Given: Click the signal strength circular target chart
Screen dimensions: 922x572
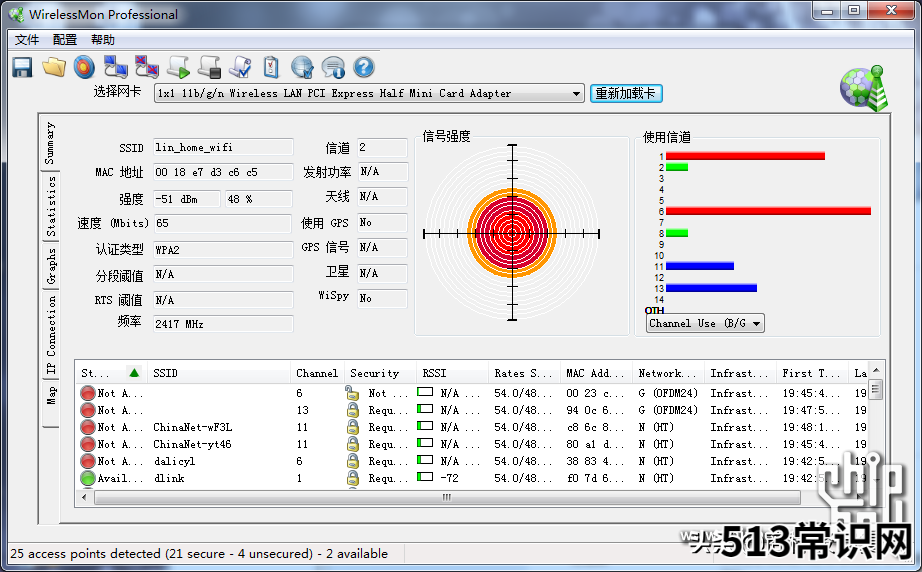Looking at the screenshot, I should tap(512, 233).
